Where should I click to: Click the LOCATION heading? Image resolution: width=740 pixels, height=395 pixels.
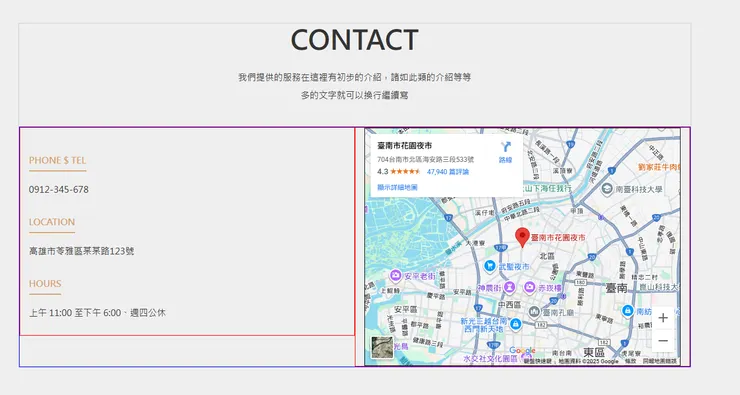pos(52,222)
